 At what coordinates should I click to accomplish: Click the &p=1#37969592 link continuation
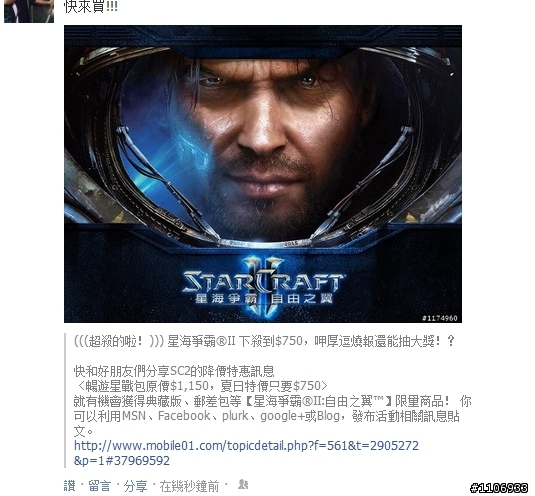tap(122, 461)
